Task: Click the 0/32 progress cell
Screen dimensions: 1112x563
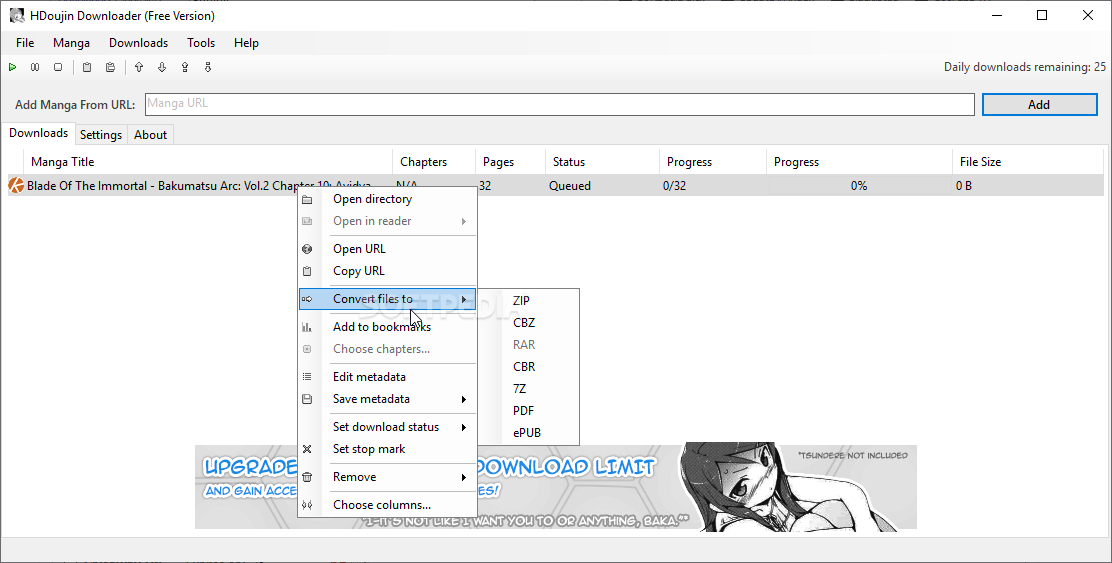Action: pyautogui.click(x=713, y=186)
